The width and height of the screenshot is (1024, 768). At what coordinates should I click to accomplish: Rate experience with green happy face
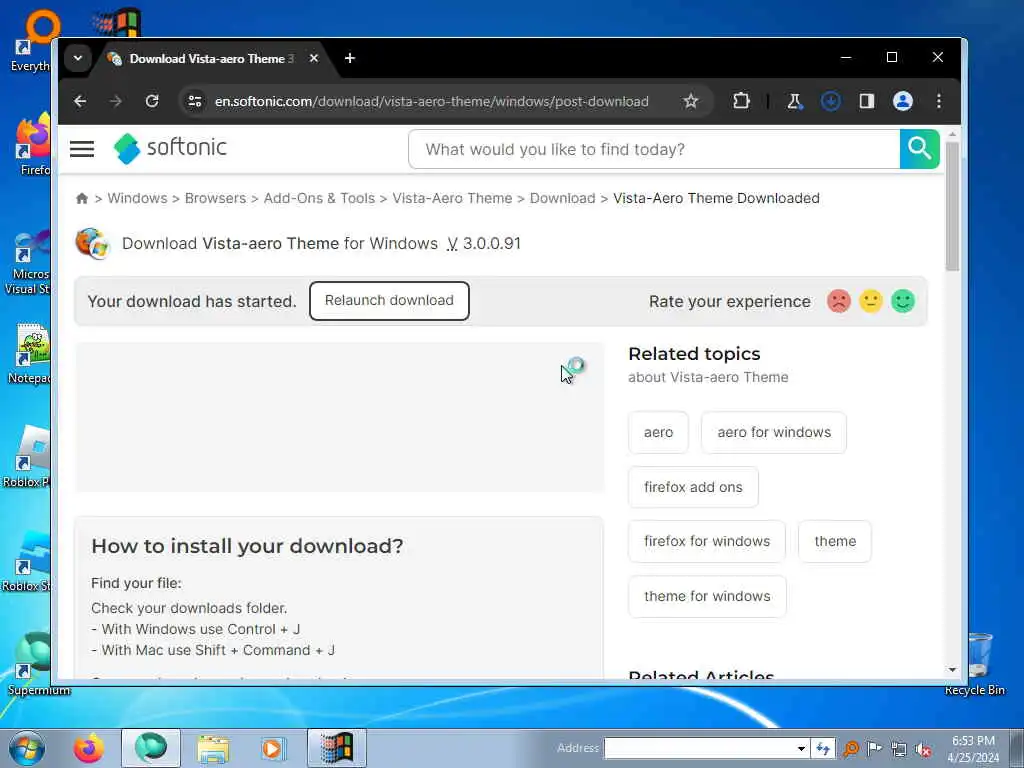pyautogui.click(x=903, y=301)
